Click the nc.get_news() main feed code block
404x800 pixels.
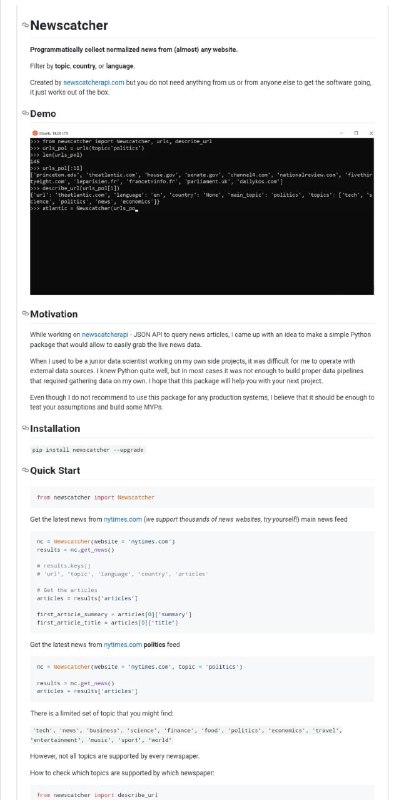click(x=202, y=582)
